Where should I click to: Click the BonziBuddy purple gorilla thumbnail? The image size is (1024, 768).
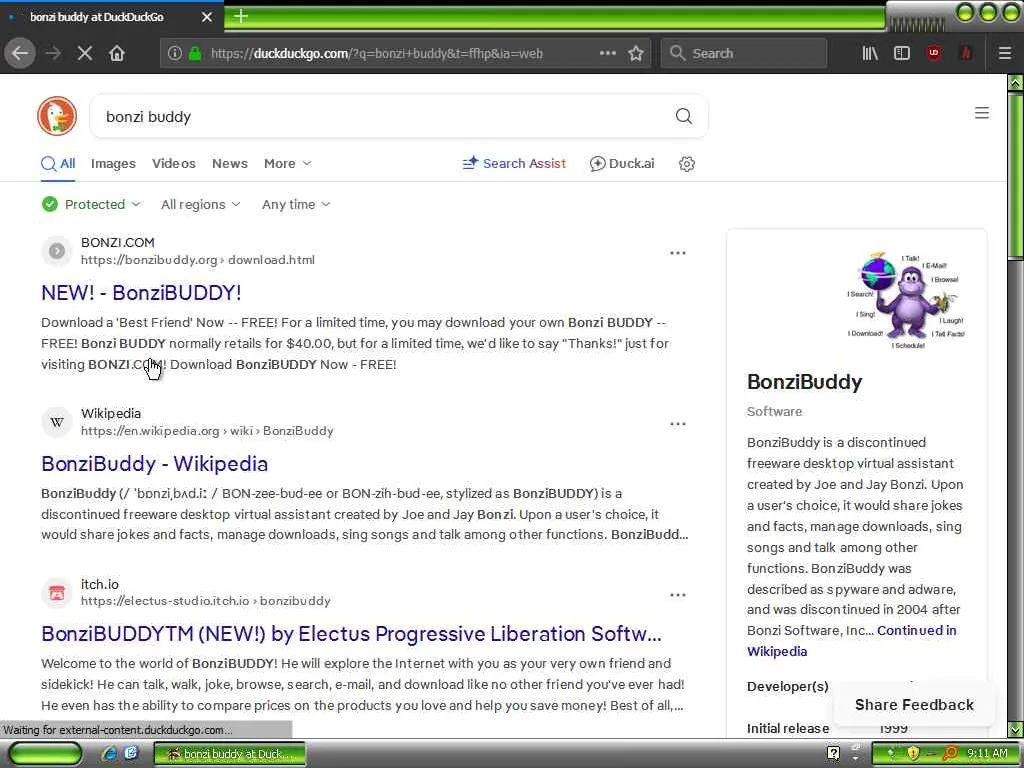pyautogui.click(x=906, y=300)
